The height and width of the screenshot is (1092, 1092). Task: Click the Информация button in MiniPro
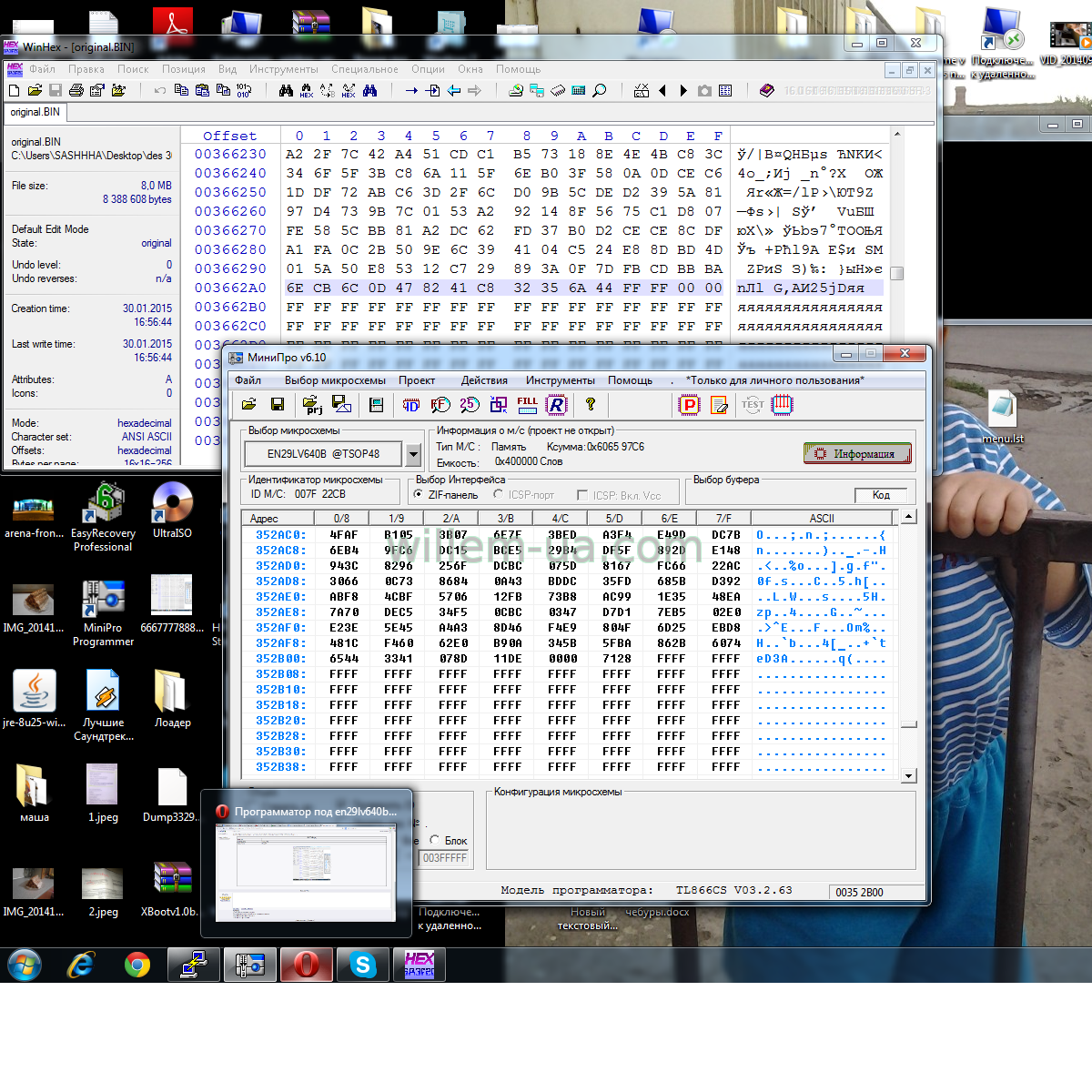click(857, 453)
